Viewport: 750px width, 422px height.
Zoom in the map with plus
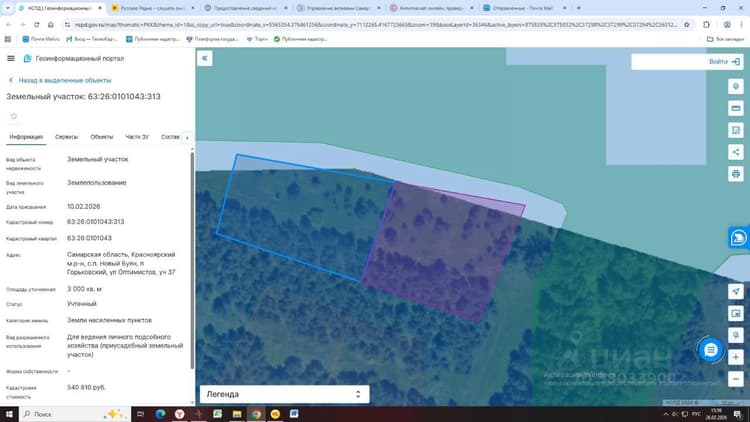pos(736,357)
